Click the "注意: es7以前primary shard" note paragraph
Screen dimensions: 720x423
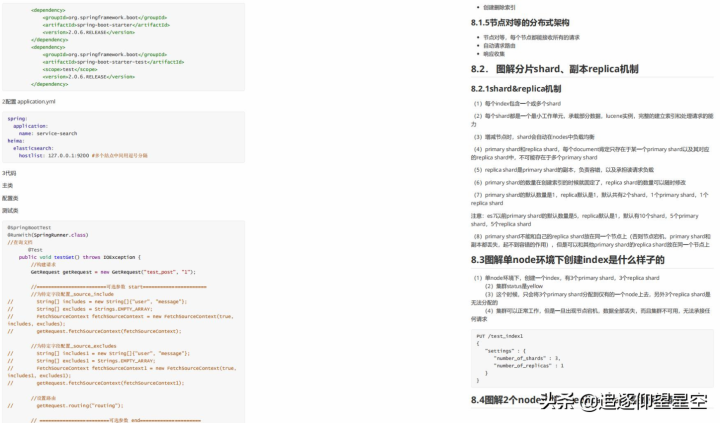(x=585, y=220)
